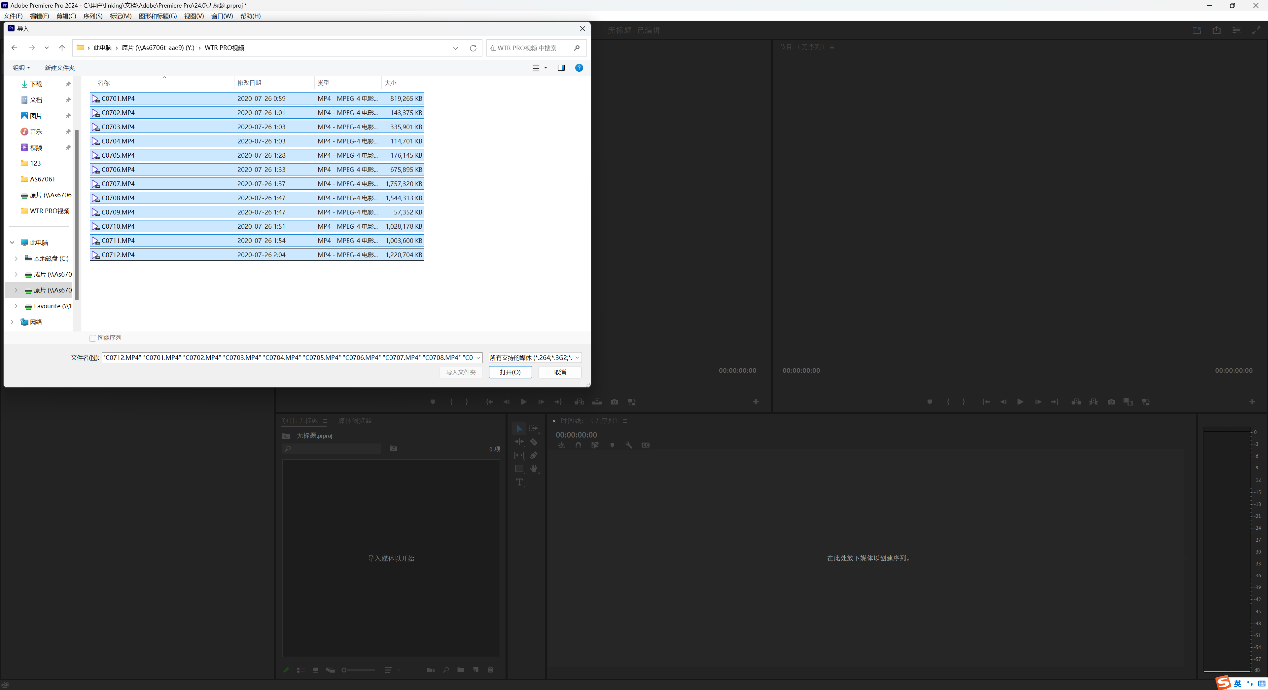
Task: Expand the address bar path history dropdown
Action: click(x=456, y=48)
